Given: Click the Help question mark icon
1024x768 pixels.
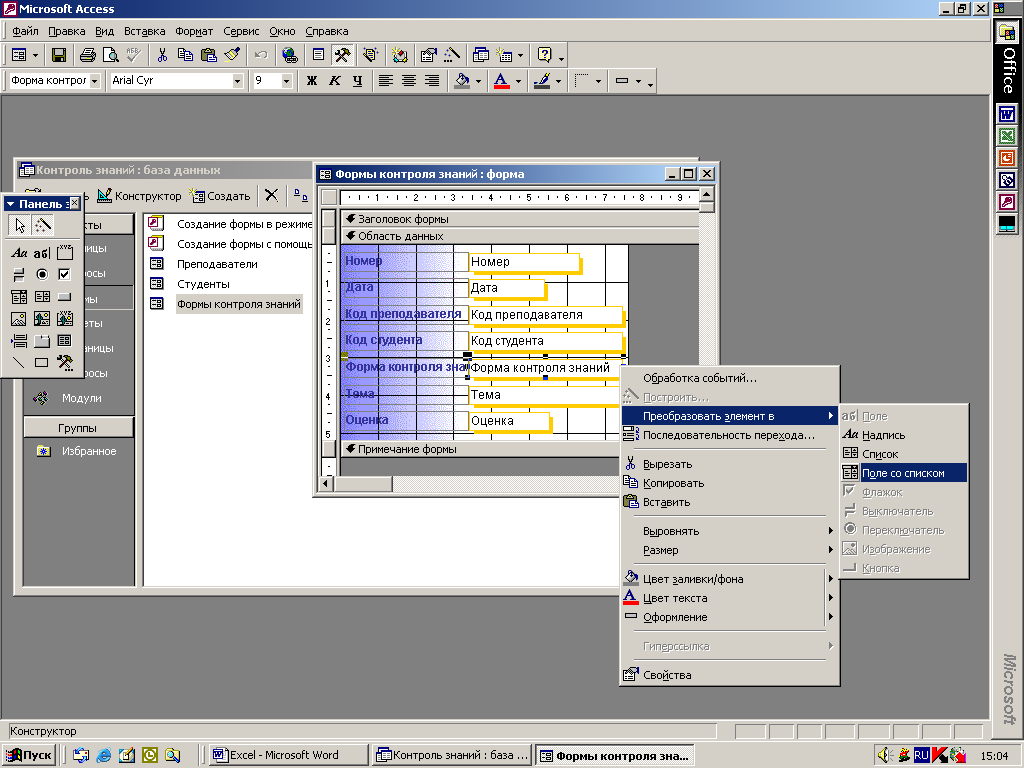Looking at the screenshot, I should (x=544, y=56).
